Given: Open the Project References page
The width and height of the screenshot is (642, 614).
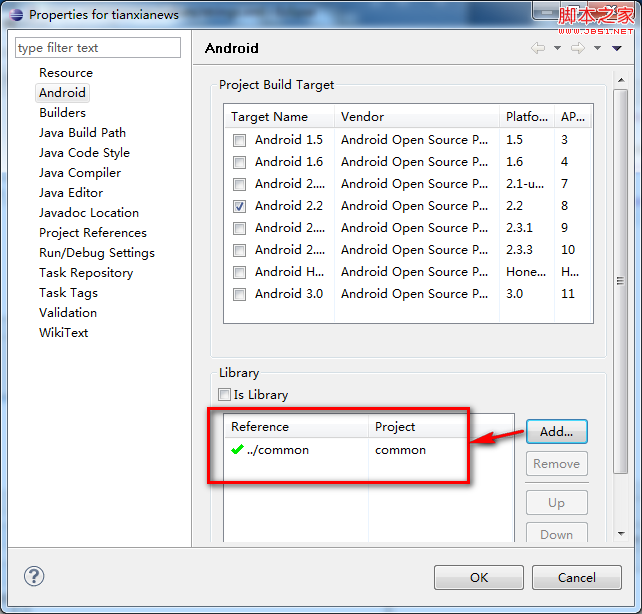Looking at the screenshot, I should [93, 233].
